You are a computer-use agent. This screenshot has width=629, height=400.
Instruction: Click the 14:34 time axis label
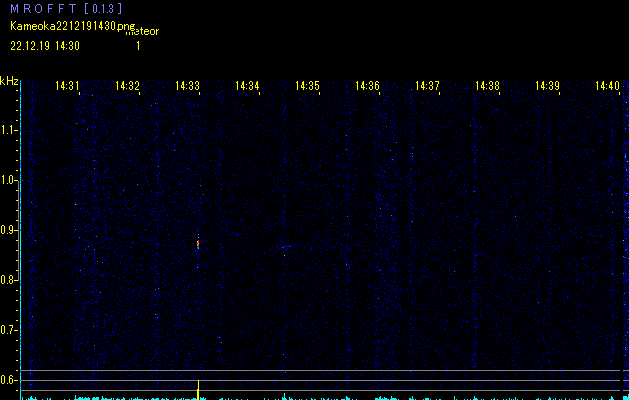(x=247, y=86)
